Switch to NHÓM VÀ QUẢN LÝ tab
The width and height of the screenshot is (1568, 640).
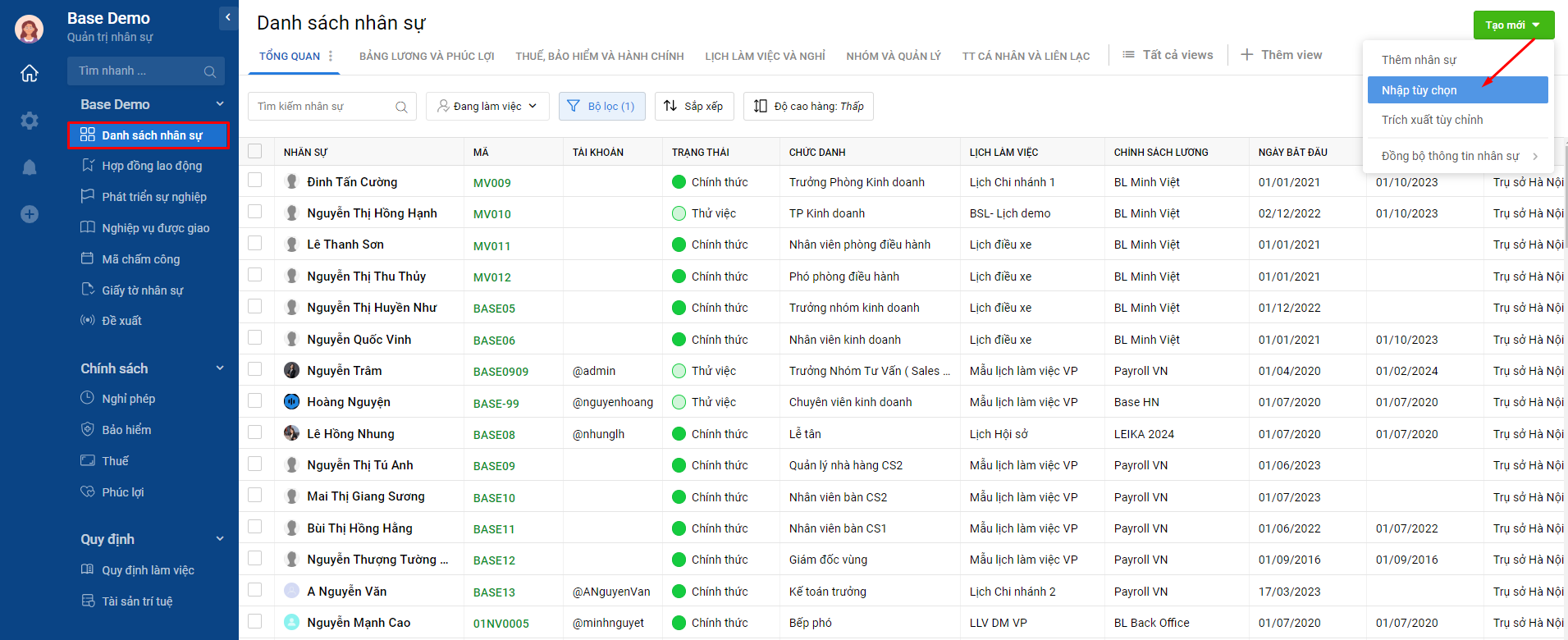pos(894,56)
